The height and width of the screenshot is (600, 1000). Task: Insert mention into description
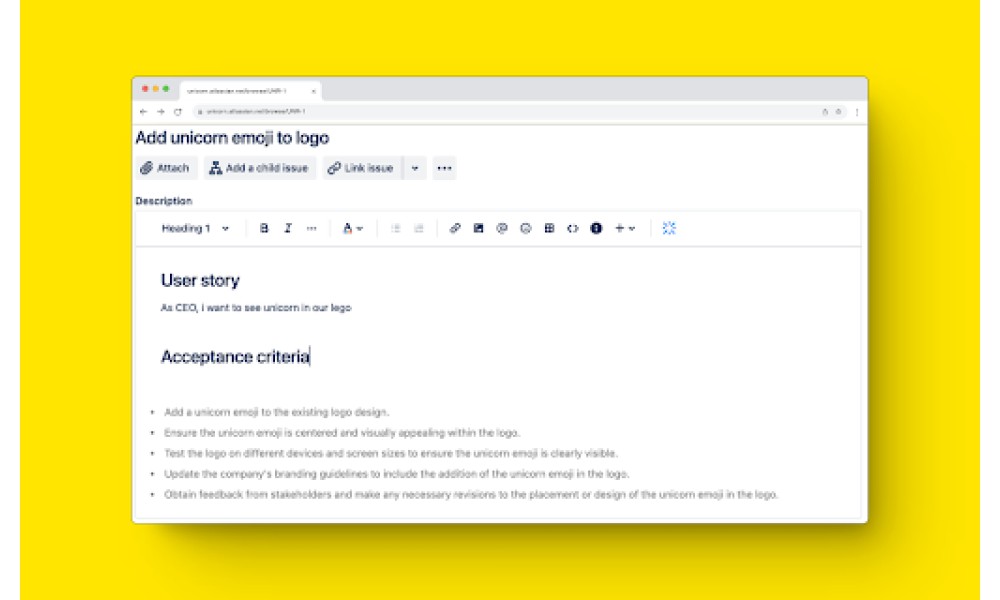coord(502,228)
